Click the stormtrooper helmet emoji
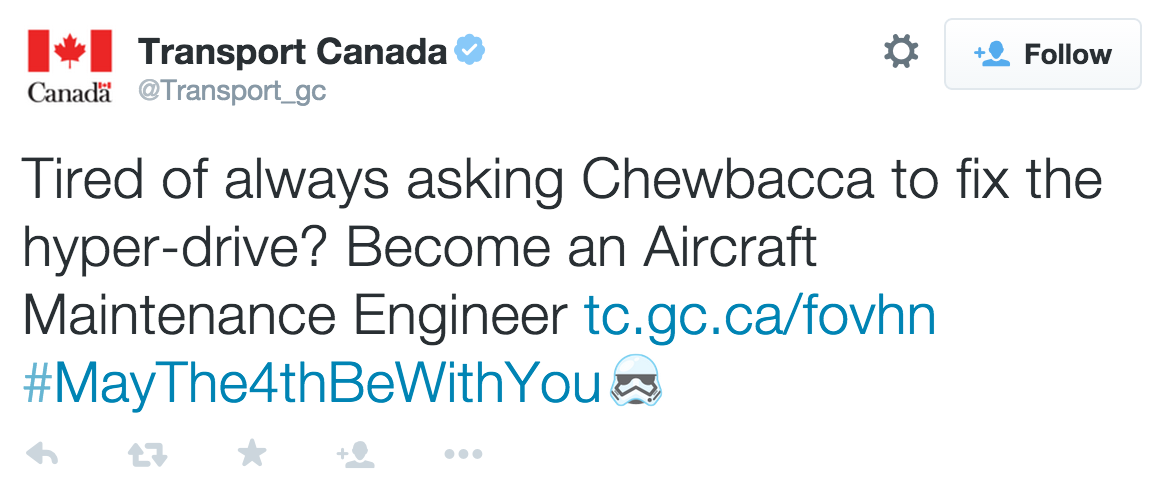 click(636, 381)
